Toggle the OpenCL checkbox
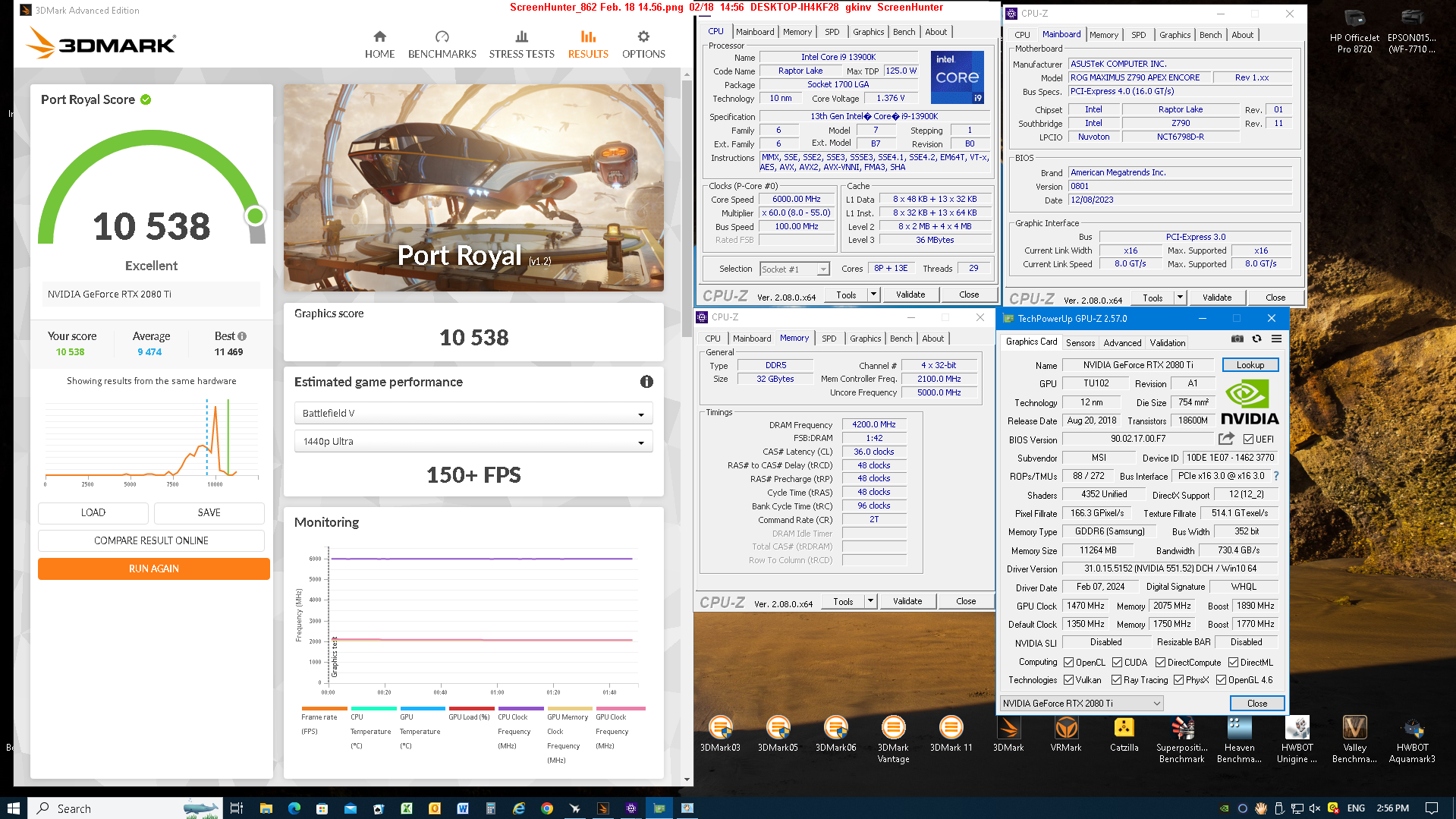Screen dimensions: 1456x819 click(1068, 663)
